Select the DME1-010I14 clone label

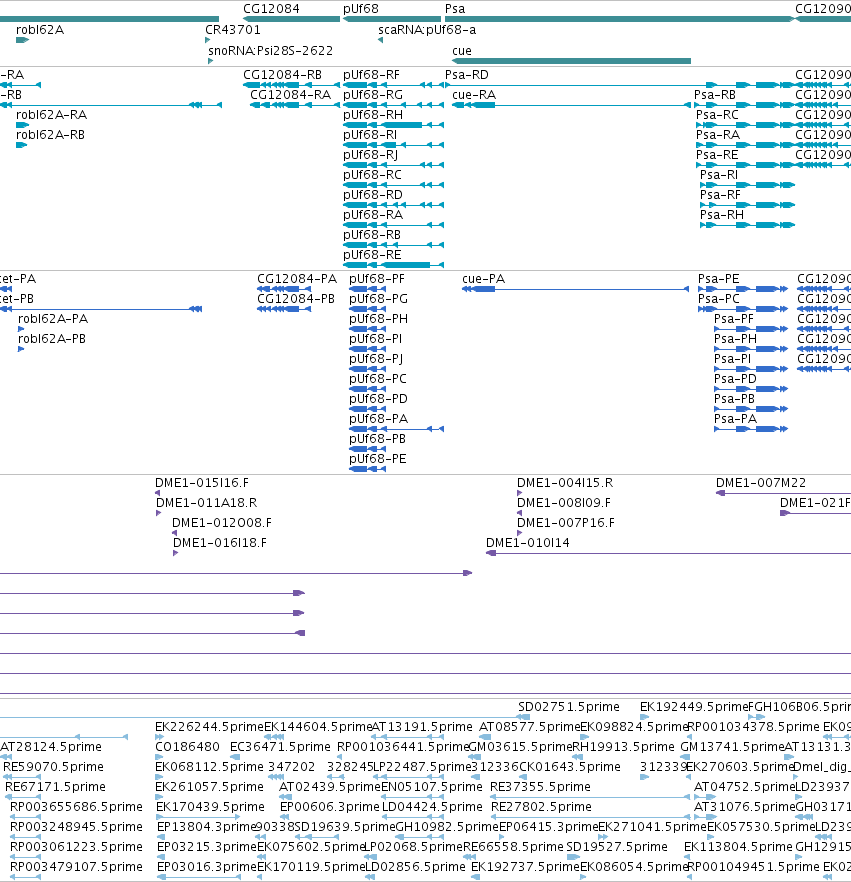(528, 543)
